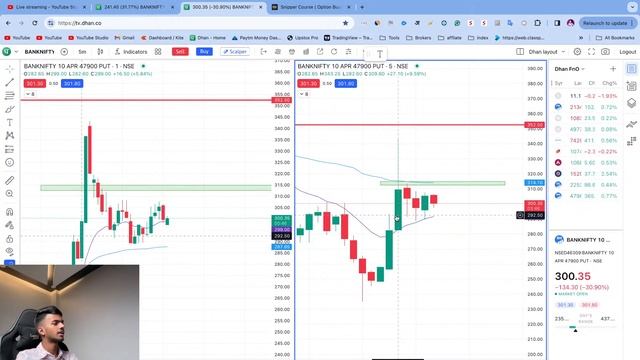Click the sliders settings icon in toolbar
This screenshot has height=360, width=640.
pos(348,52)
